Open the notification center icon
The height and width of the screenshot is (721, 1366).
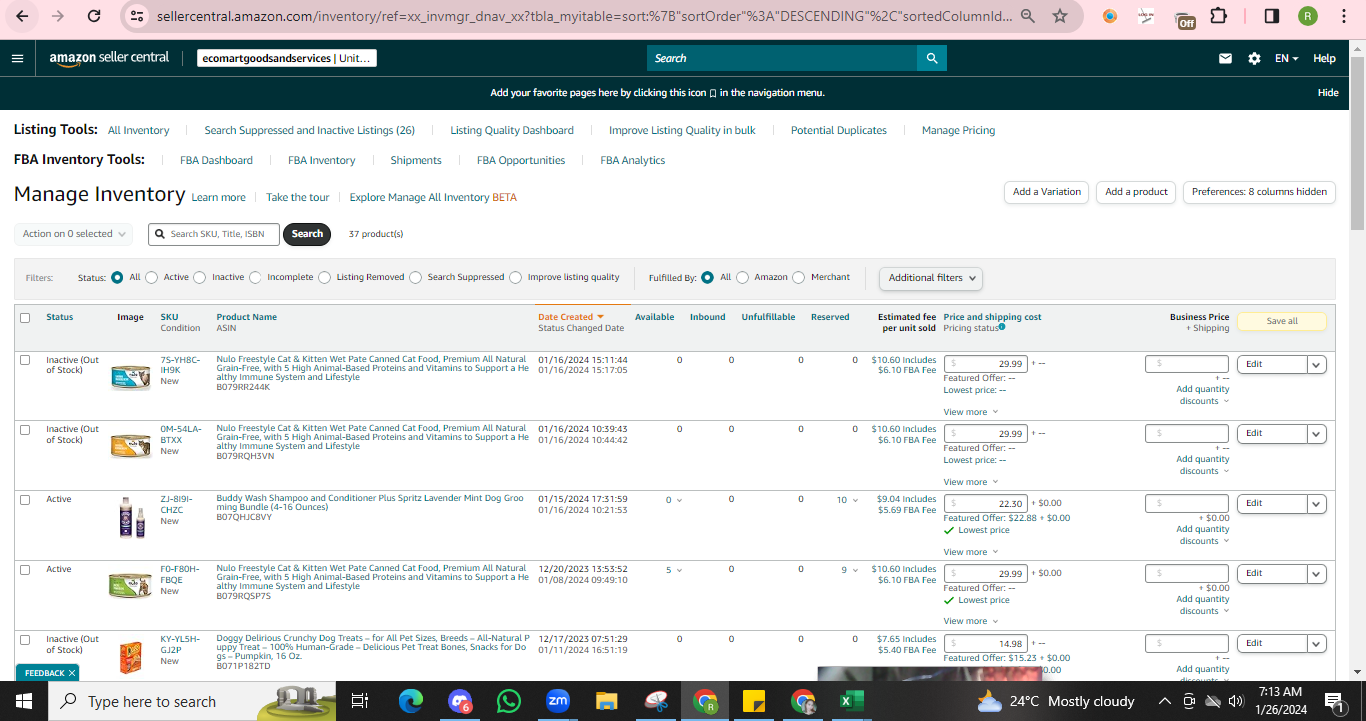click(x=1333, y=701)
